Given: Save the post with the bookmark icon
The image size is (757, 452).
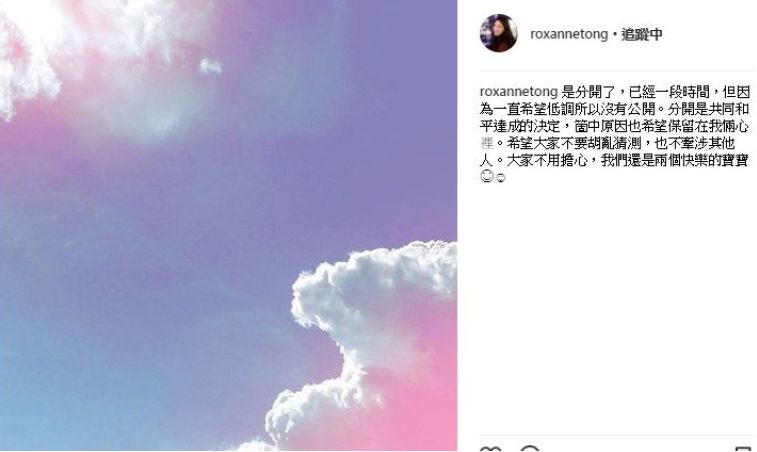Looking at the screenshot, I should click(x=742, y=449).
